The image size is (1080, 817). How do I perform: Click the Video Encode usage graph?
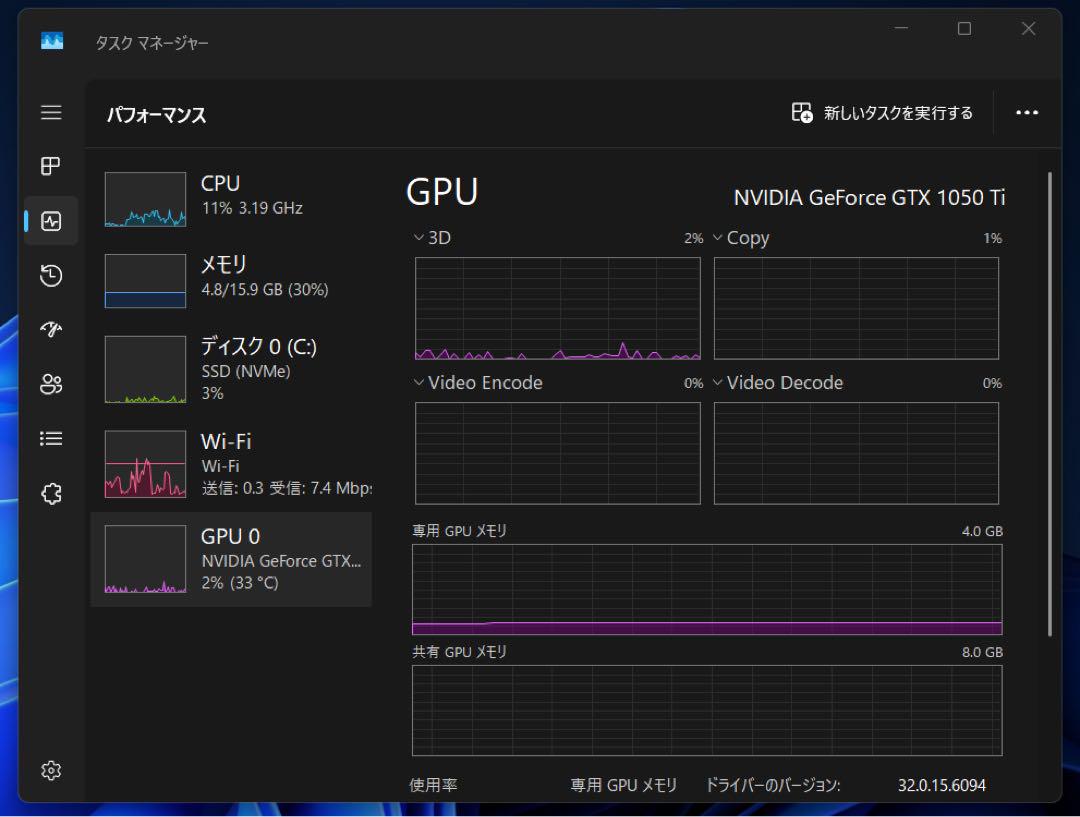click(x=558, y=453)
